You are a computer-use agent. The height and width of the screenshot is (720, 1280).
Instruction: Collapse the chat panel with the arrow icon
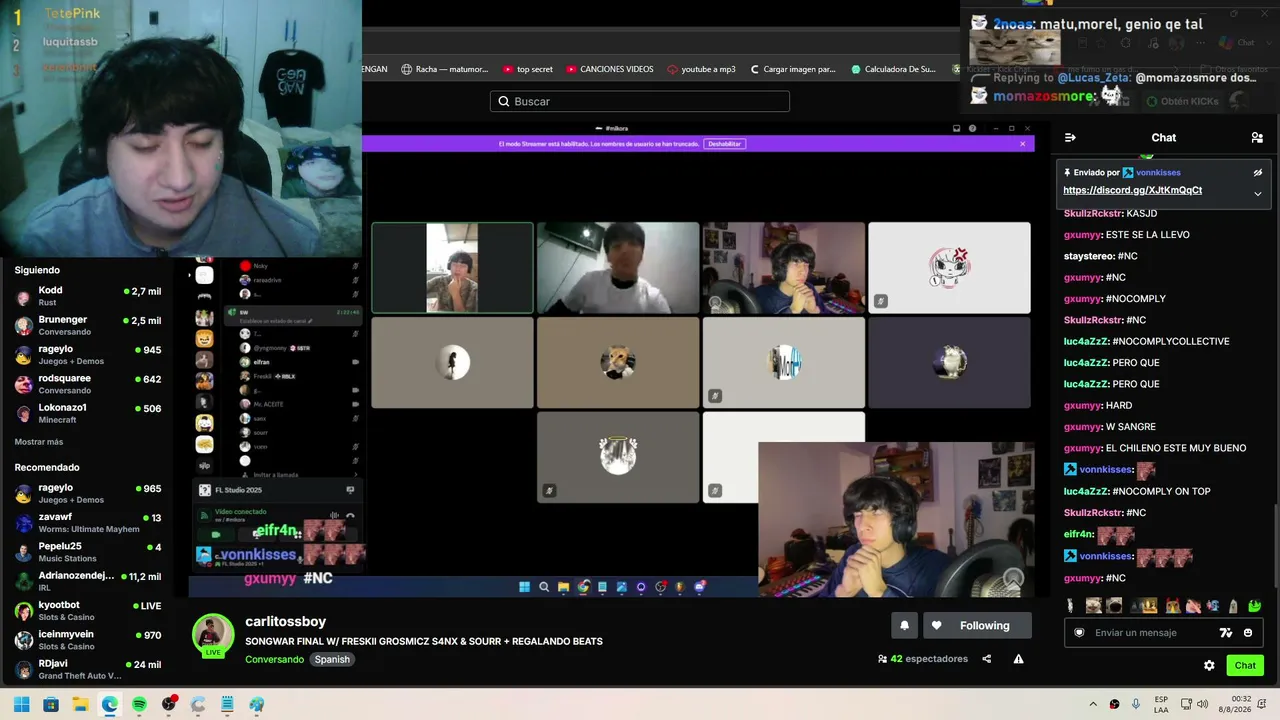coord(1070,138)
